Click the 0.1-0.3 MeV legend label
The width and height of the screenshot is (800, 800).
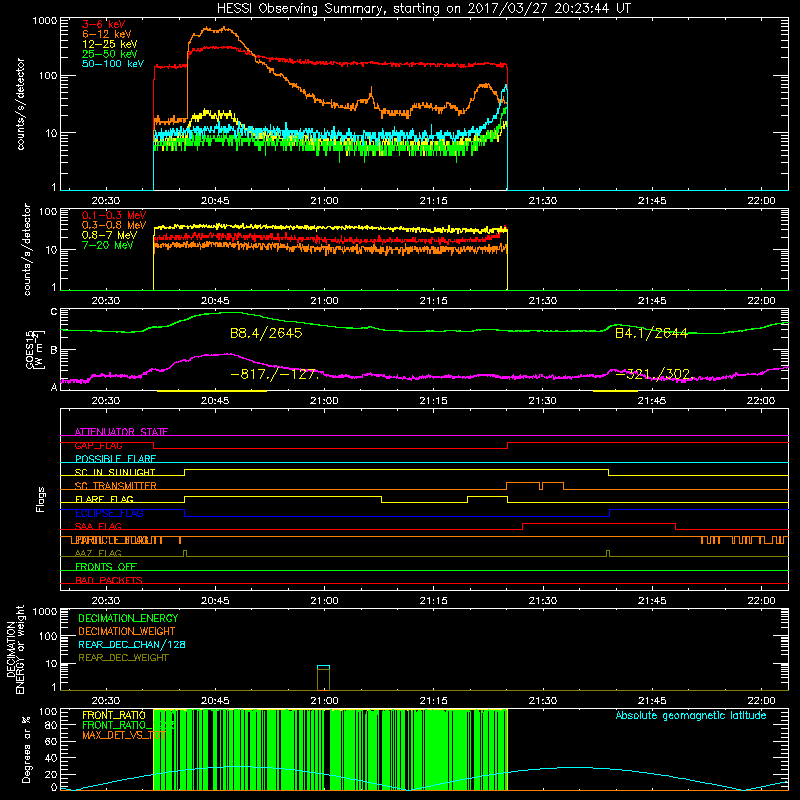click(x=114, y=215)
